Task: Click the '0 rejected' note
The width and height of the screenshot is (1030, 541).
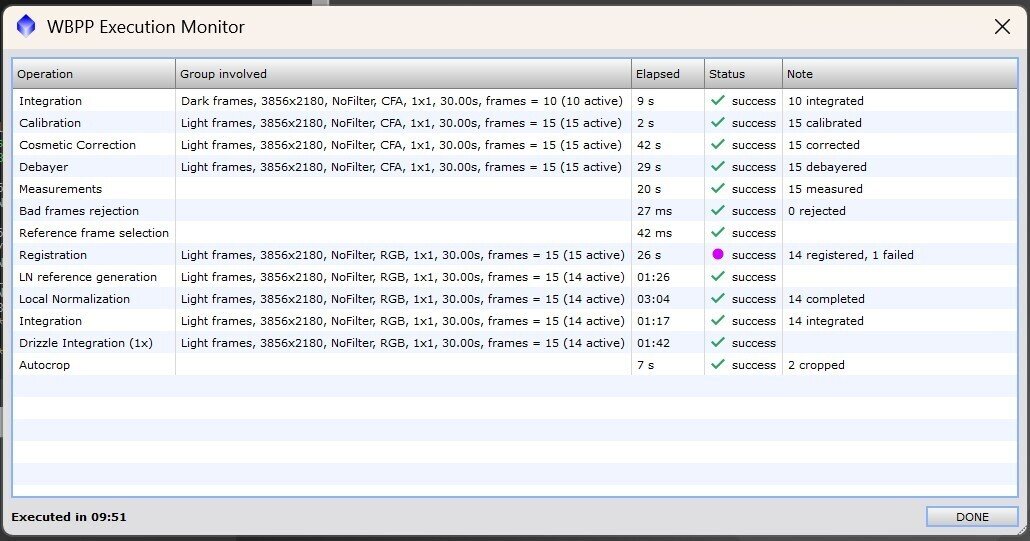Action: point(817,211)
